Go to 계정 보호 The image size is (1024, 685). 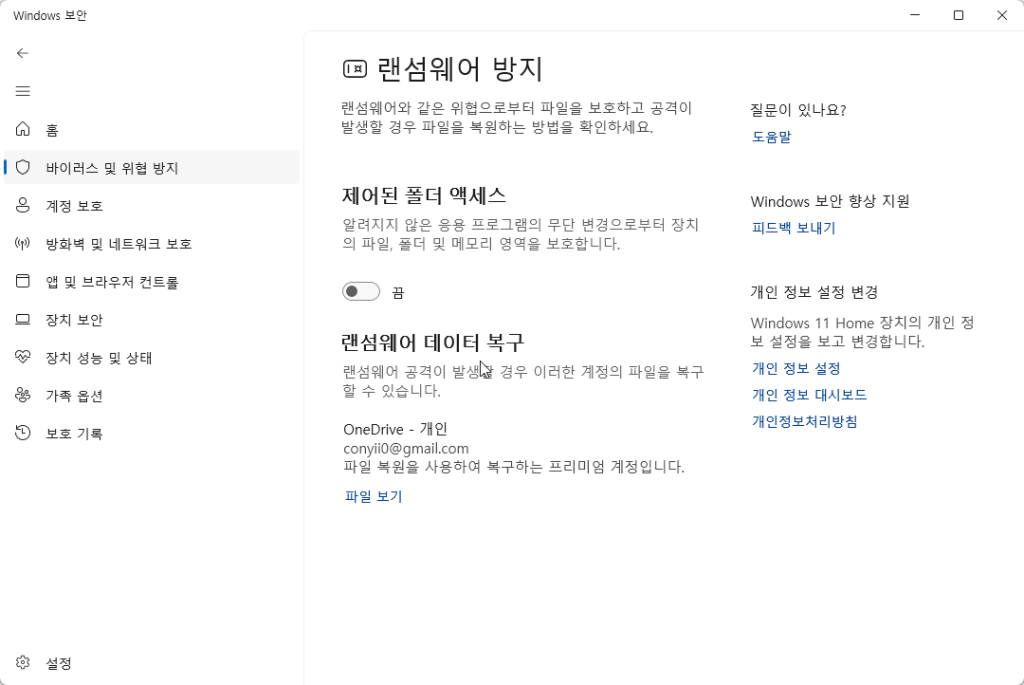152,205
